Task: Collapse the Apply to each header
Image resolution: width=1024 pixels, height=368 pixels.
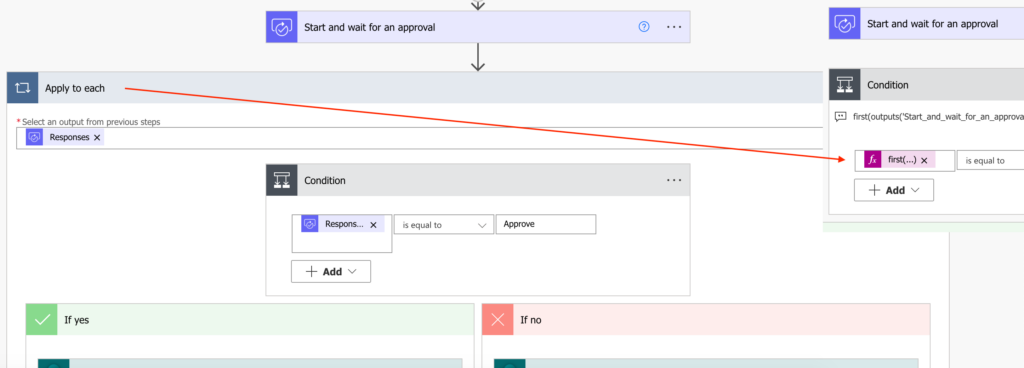Action: (x=415, y=87)
